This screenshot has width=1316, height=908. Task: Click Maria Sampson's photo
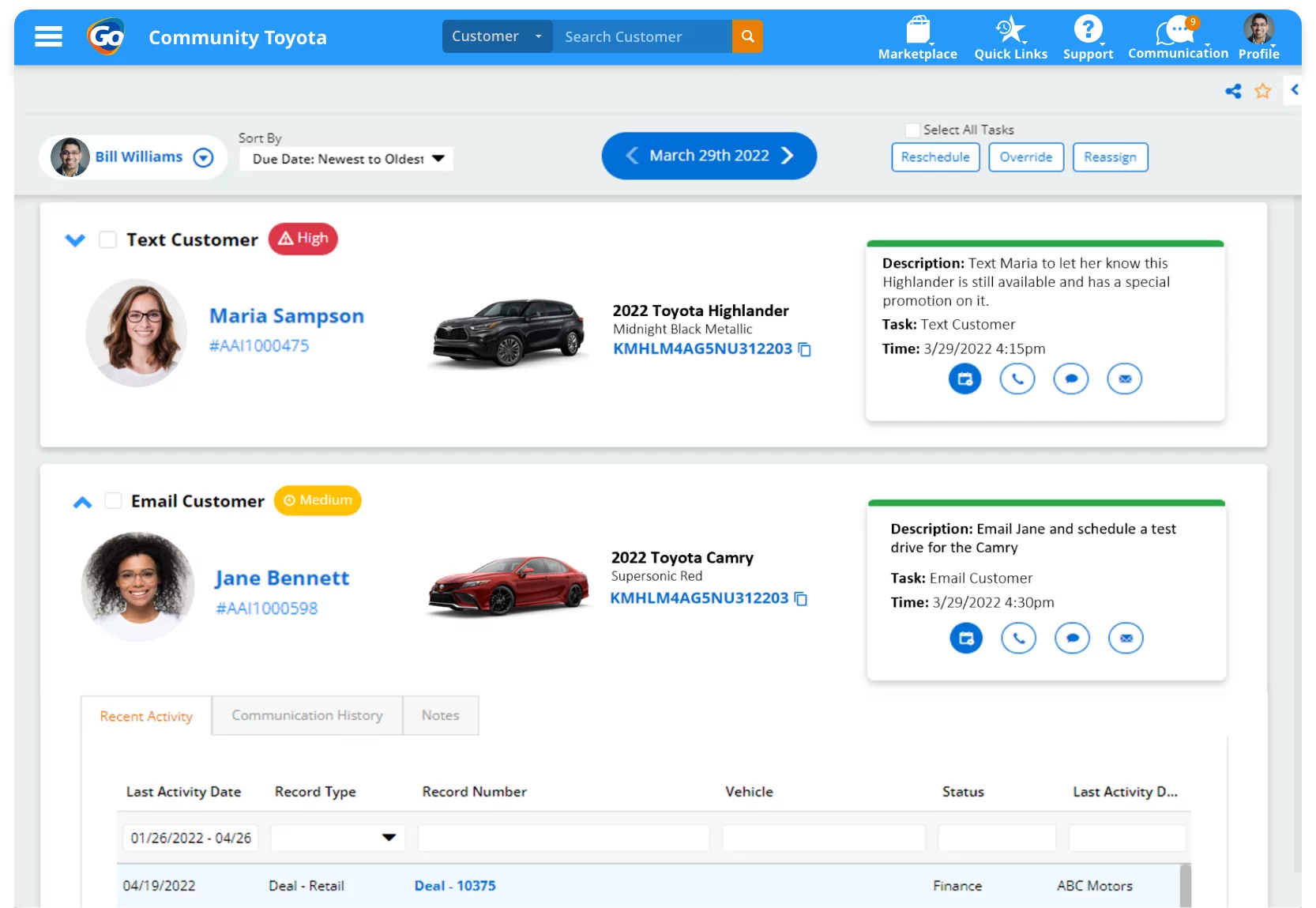pyautogui.click(x=137, y=333)
